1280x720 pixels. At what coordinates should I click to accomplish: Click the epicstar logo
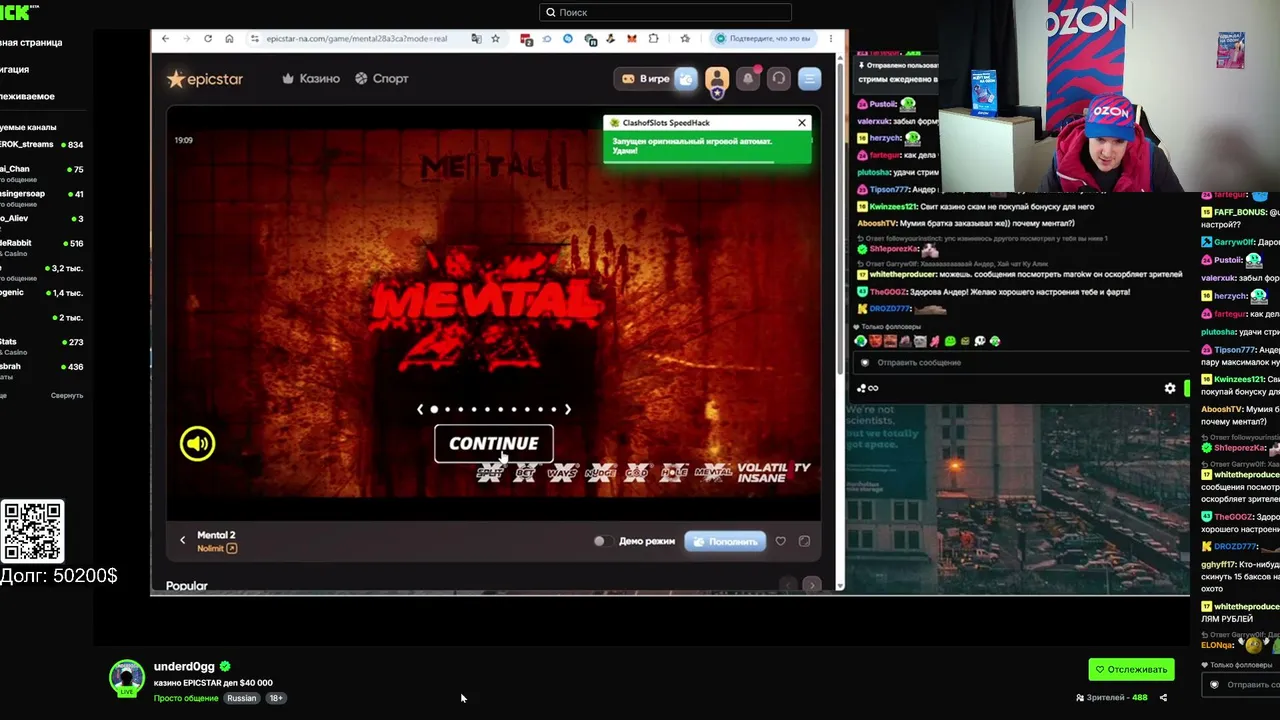205,79
